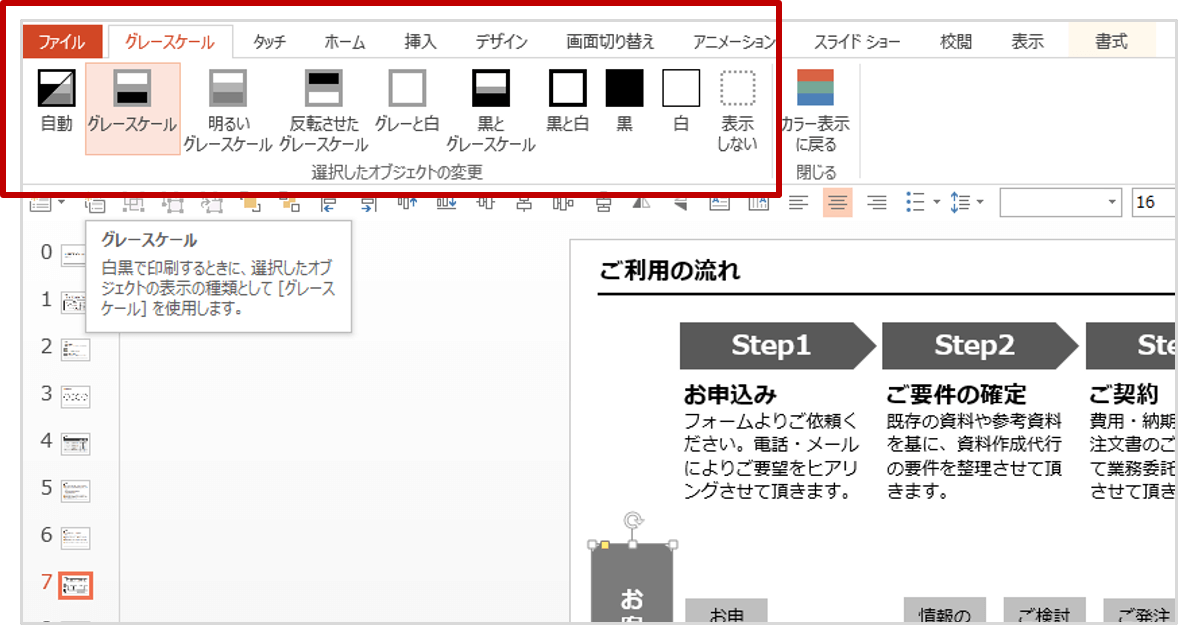The width and height of the screenshot is (1178, 625).
Task: Select slide thumbnail 4
Action: (75, 443)
